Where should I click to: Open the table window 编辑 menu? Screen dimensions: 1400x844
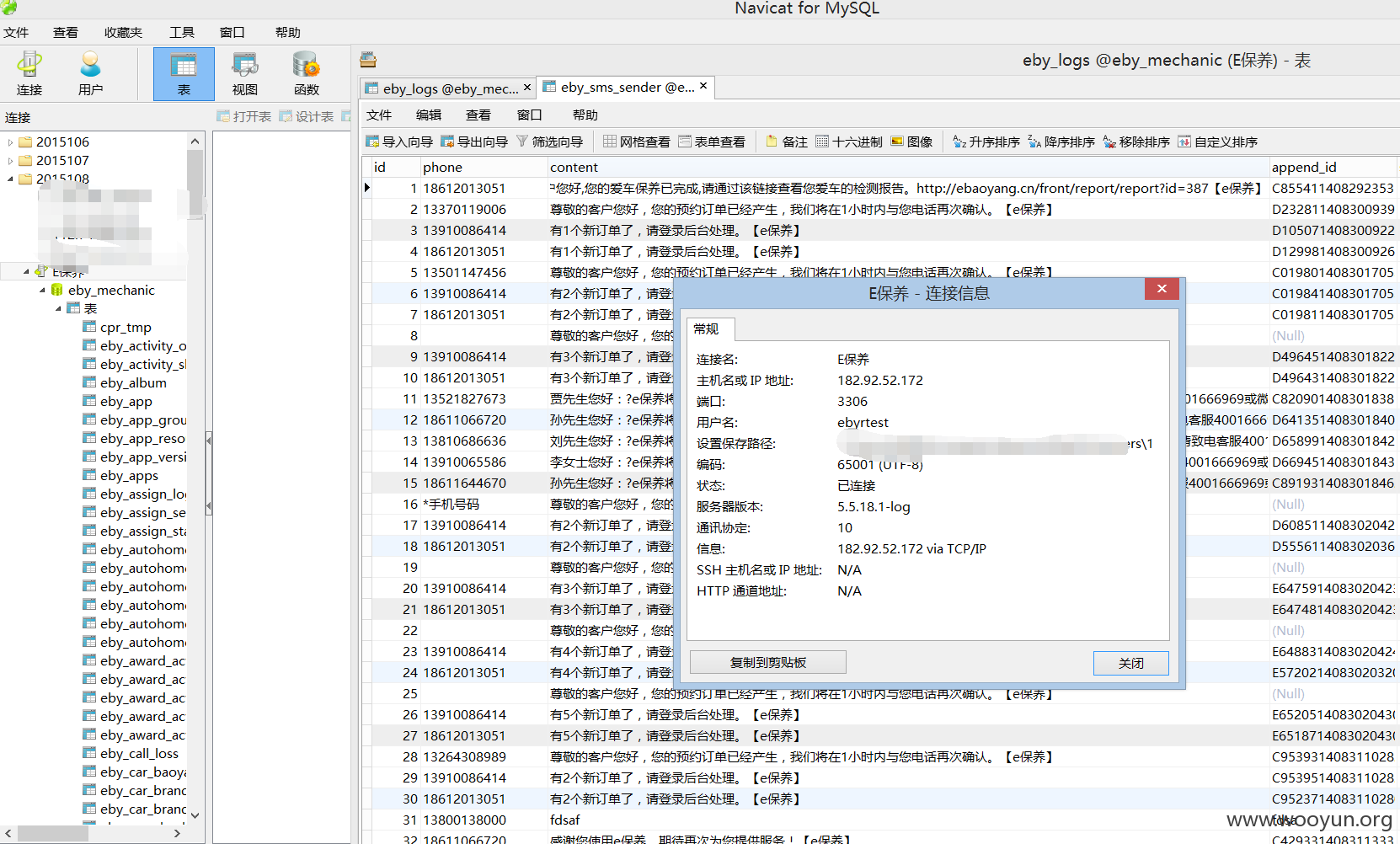pyautogui.click(x=429, y=115)
